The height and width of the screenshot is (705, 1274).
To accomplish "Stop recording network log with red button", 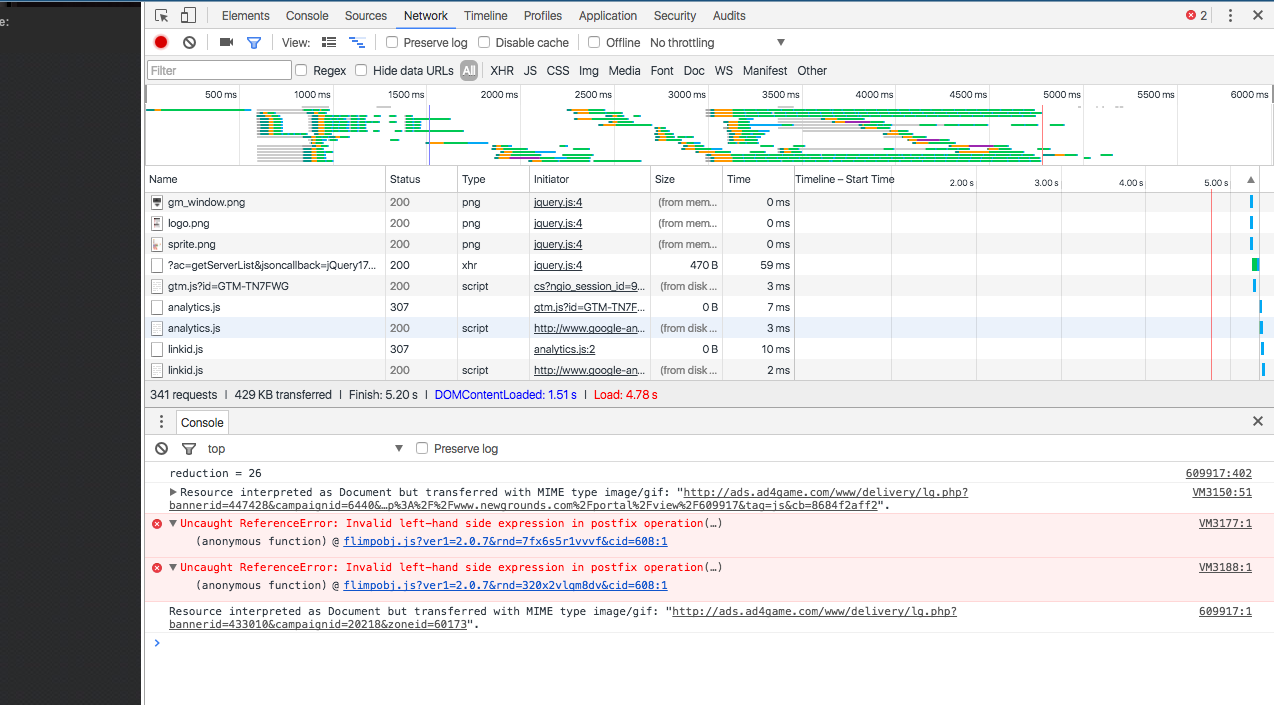I will (161, 42).
